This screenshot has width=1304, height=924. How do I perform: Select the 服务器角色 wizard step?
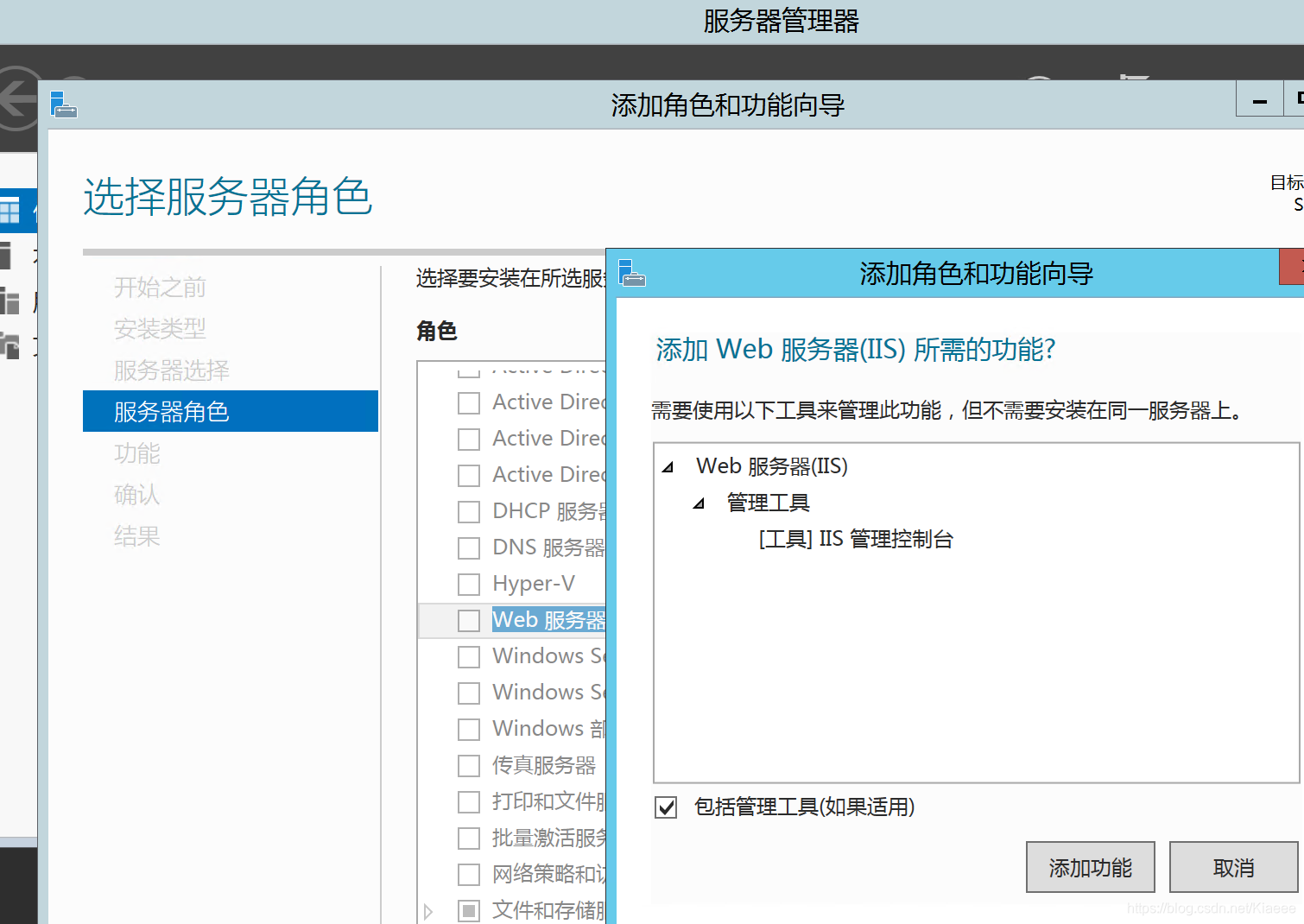coord(231,411)
